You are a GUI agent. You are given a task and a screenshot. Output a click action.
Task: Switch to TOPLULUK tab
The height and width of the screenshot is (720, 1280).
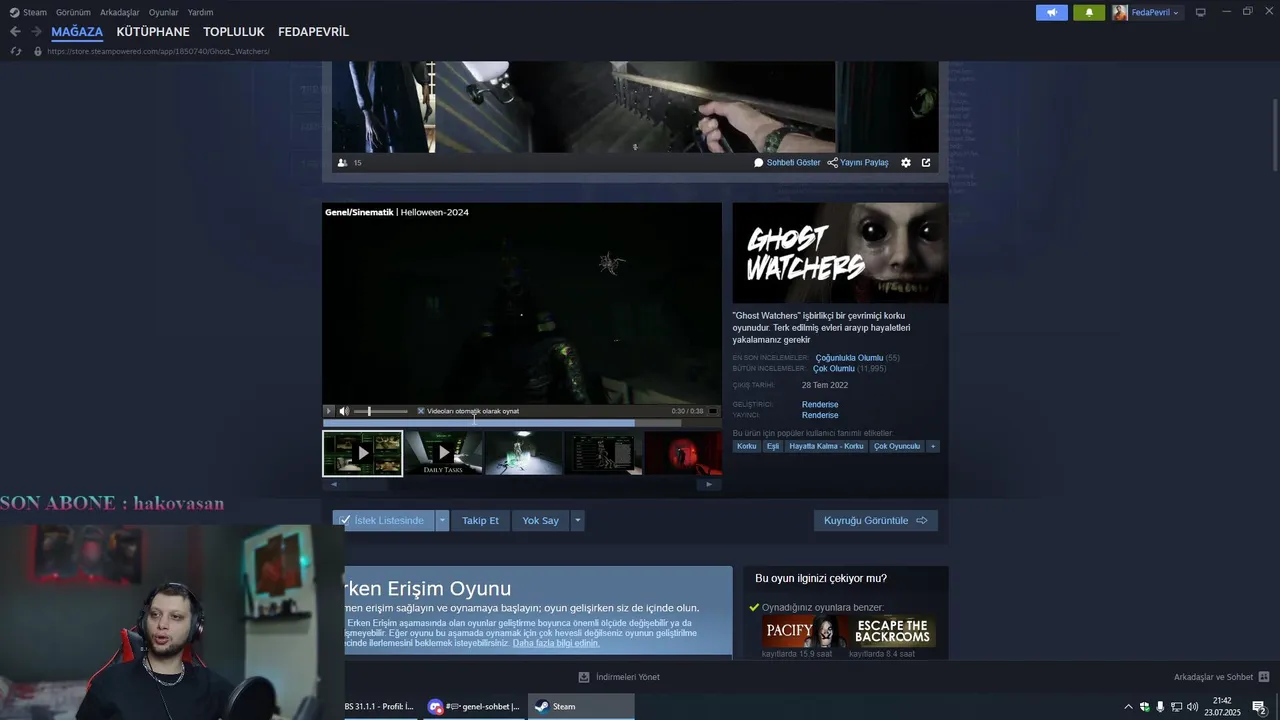[234, 32]
